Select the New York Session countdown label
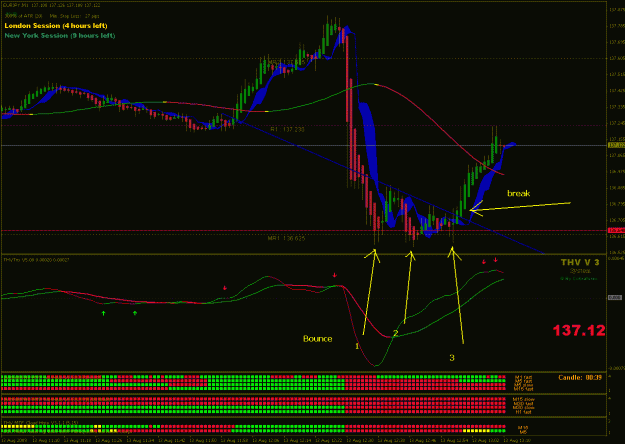Image resolution: width=625 pixels, height=444 pixels. 60,35
